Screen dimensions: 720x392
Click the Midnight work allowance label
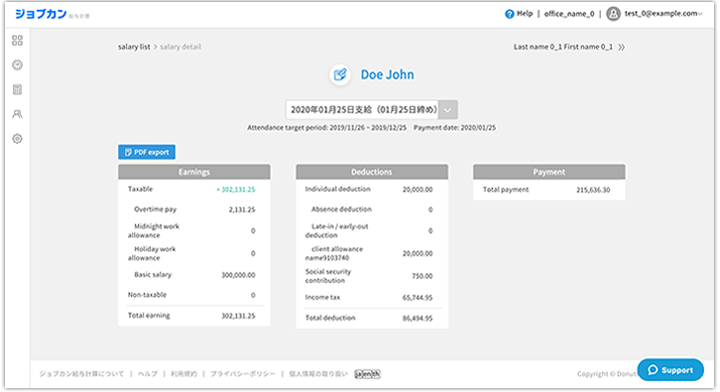click(x=153, y=230)
